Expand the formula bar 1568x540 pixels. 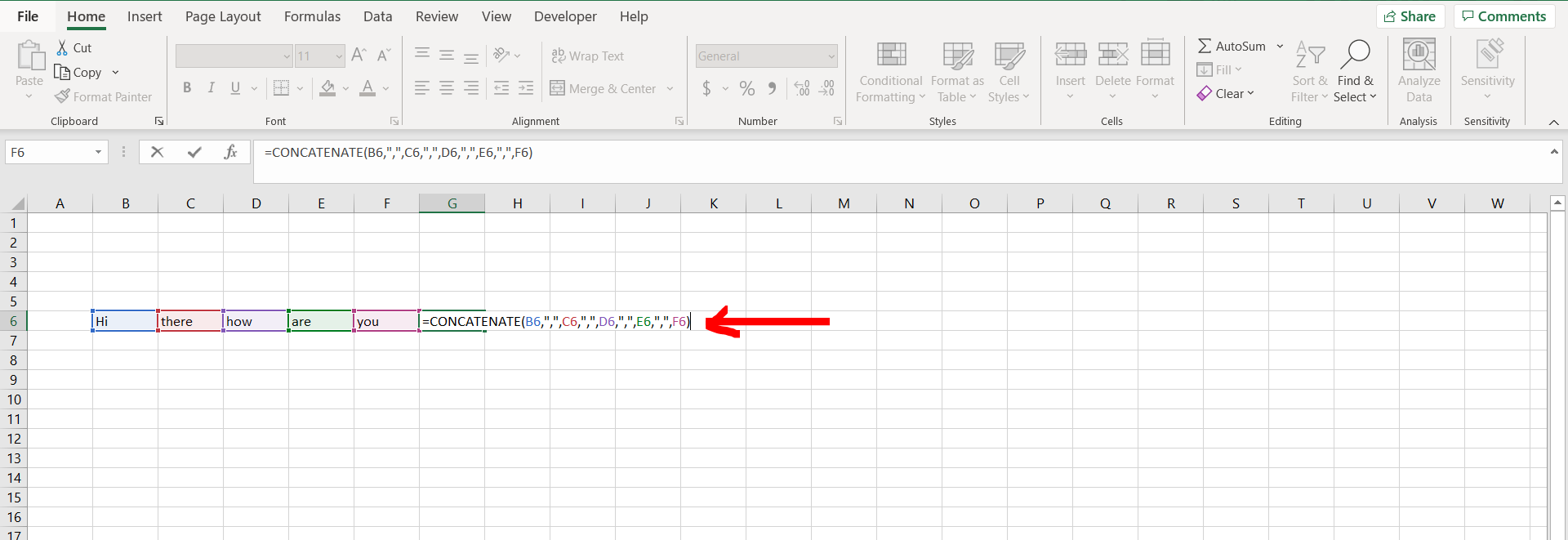point(1553,152)
